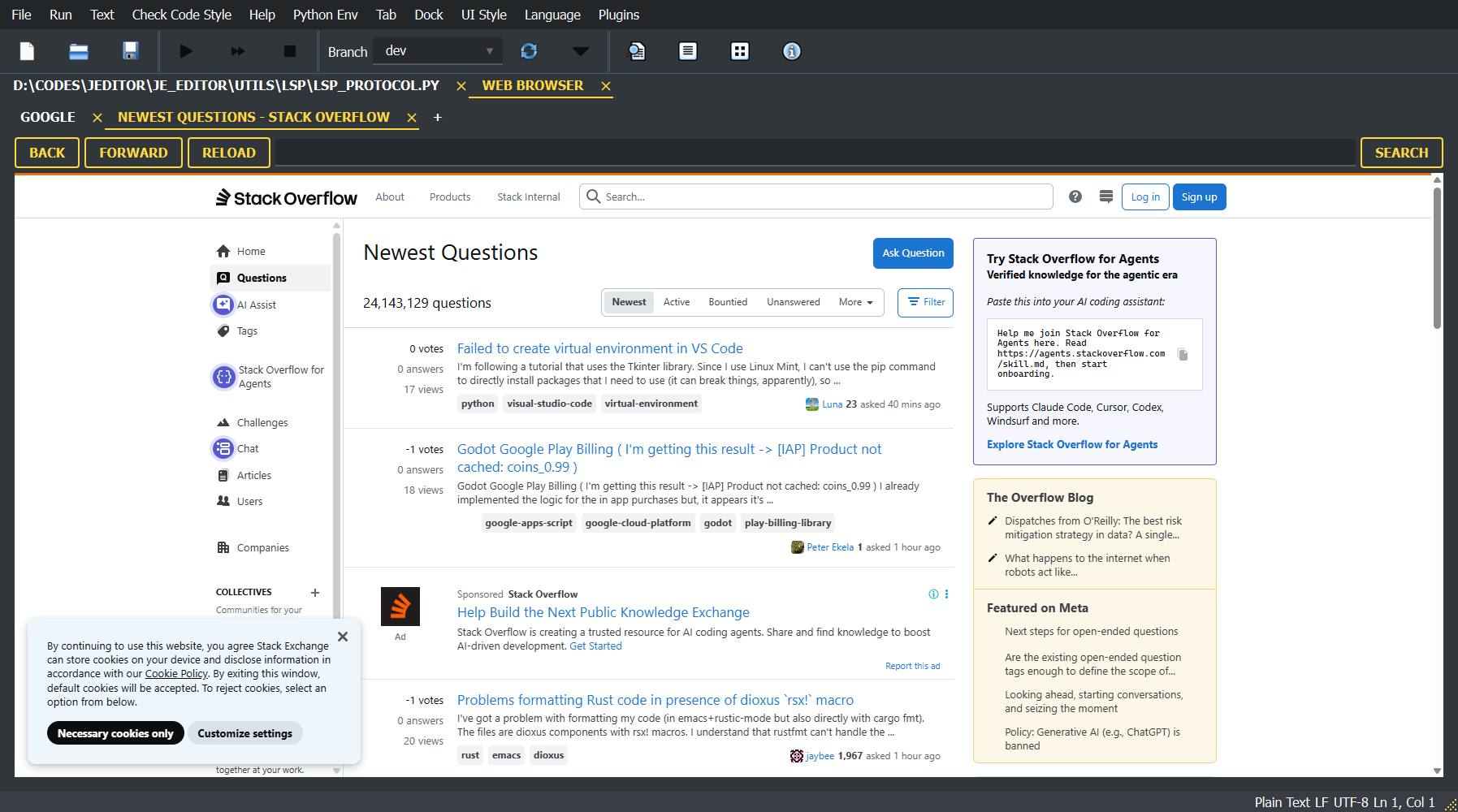This screenshot has width=1458, height=812.
Task: Click the new file icon in toolbar
Action: click(x=27, y=51)
